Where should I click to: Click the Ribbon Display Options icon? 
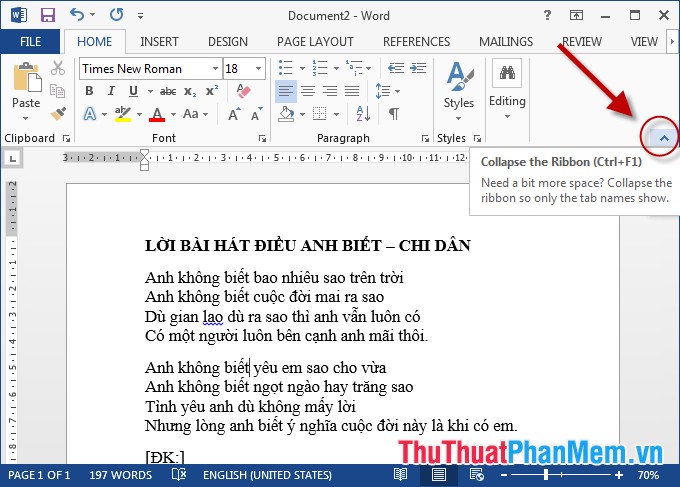pos(576,15)
